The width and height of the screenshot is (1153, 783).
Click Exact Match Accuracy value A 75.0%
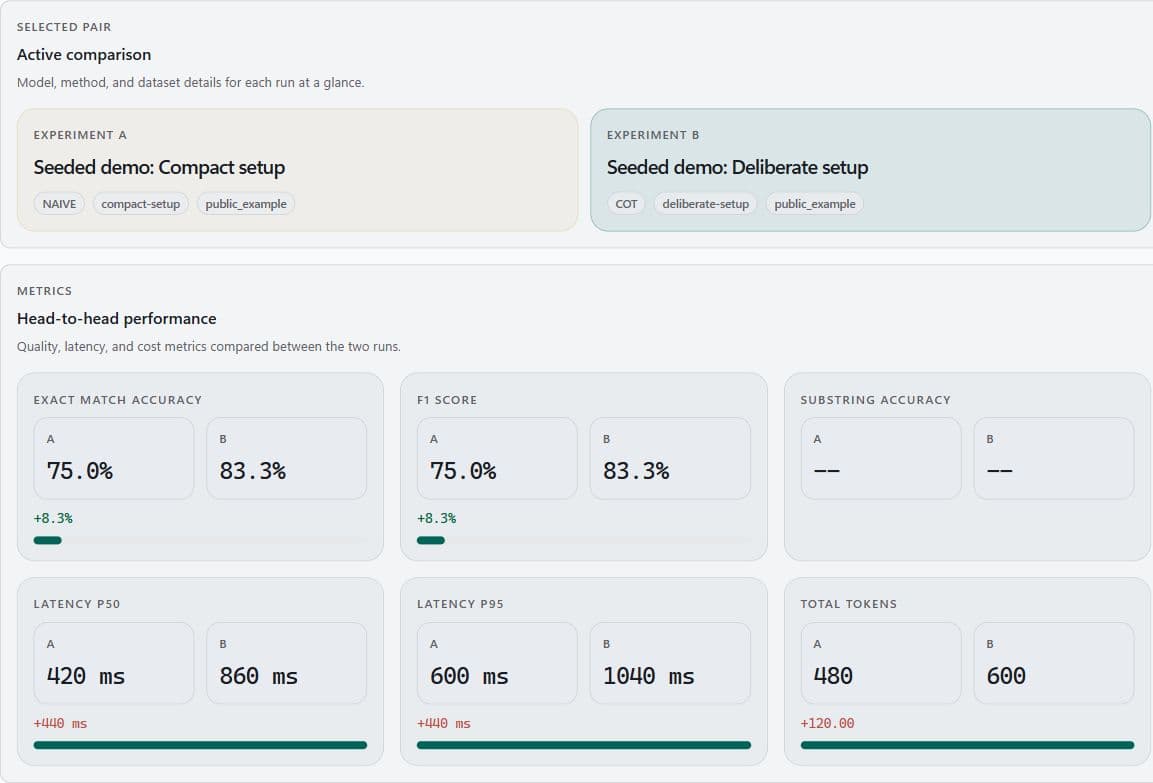(x=80, y=471)
